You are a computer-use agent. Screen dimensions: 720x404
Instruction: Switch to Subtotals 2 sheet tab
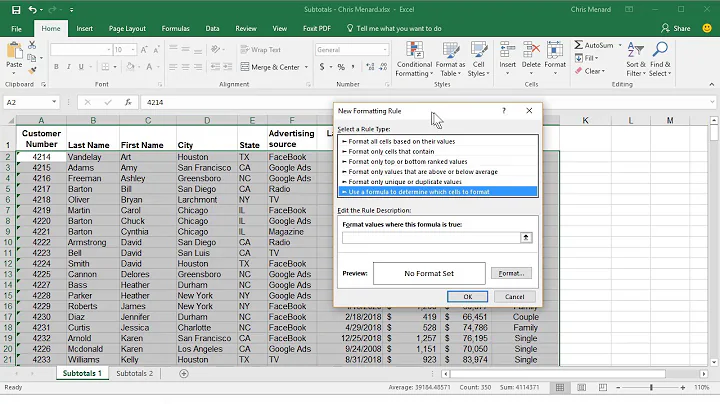coord(135,374)
